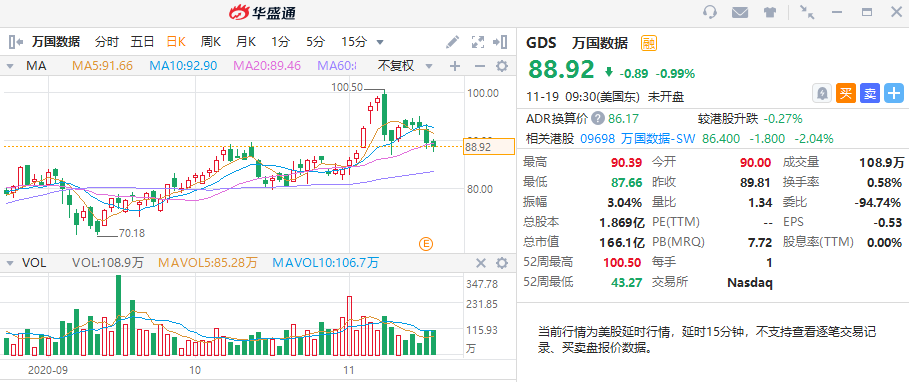Image resolution: width=909 pixels, height=382 pixels.
Task: Collapse left panel next to 万国数据
Action: click(x=16, y=42)
